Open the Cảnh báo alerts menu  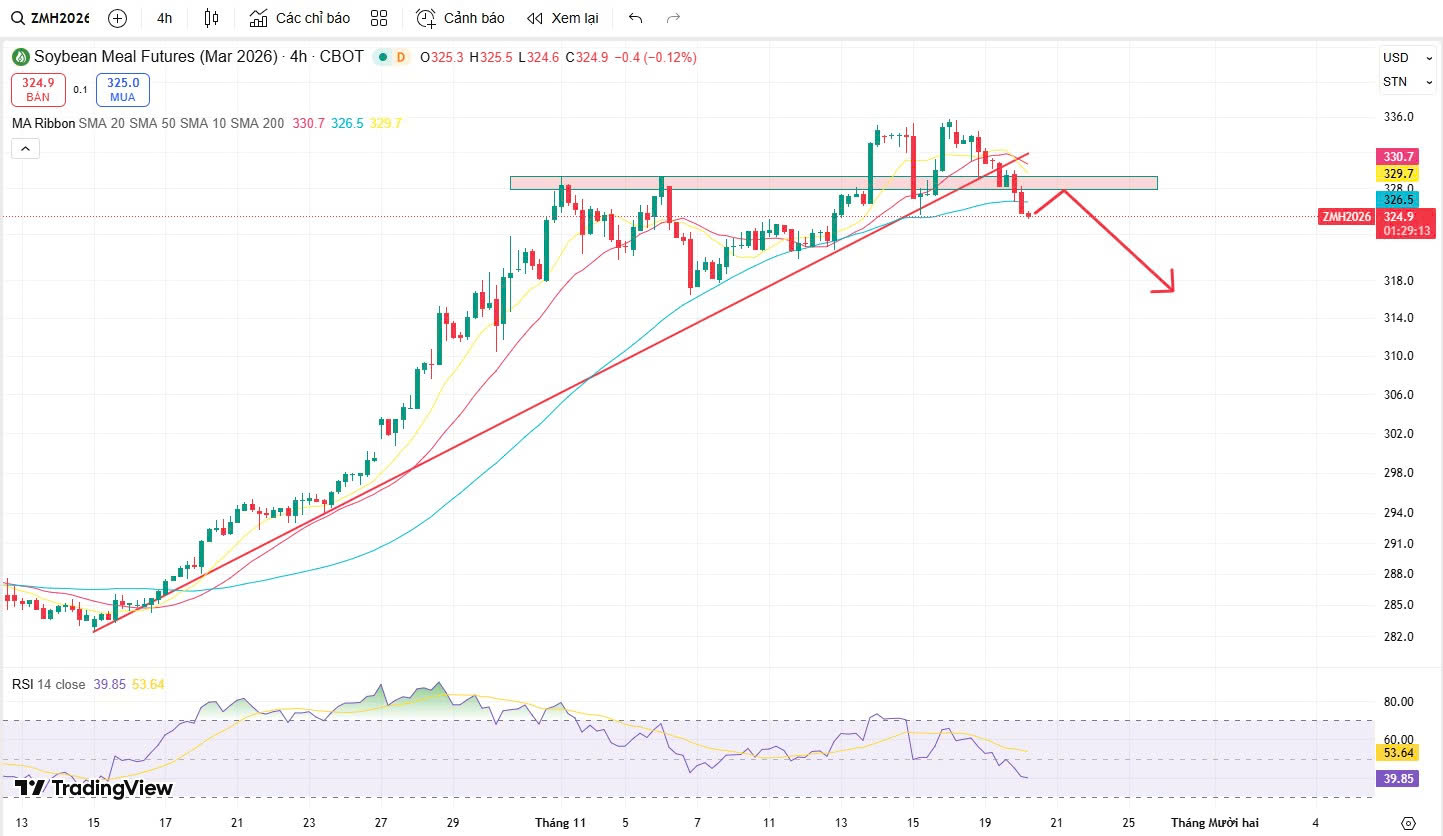click(461, 18)
